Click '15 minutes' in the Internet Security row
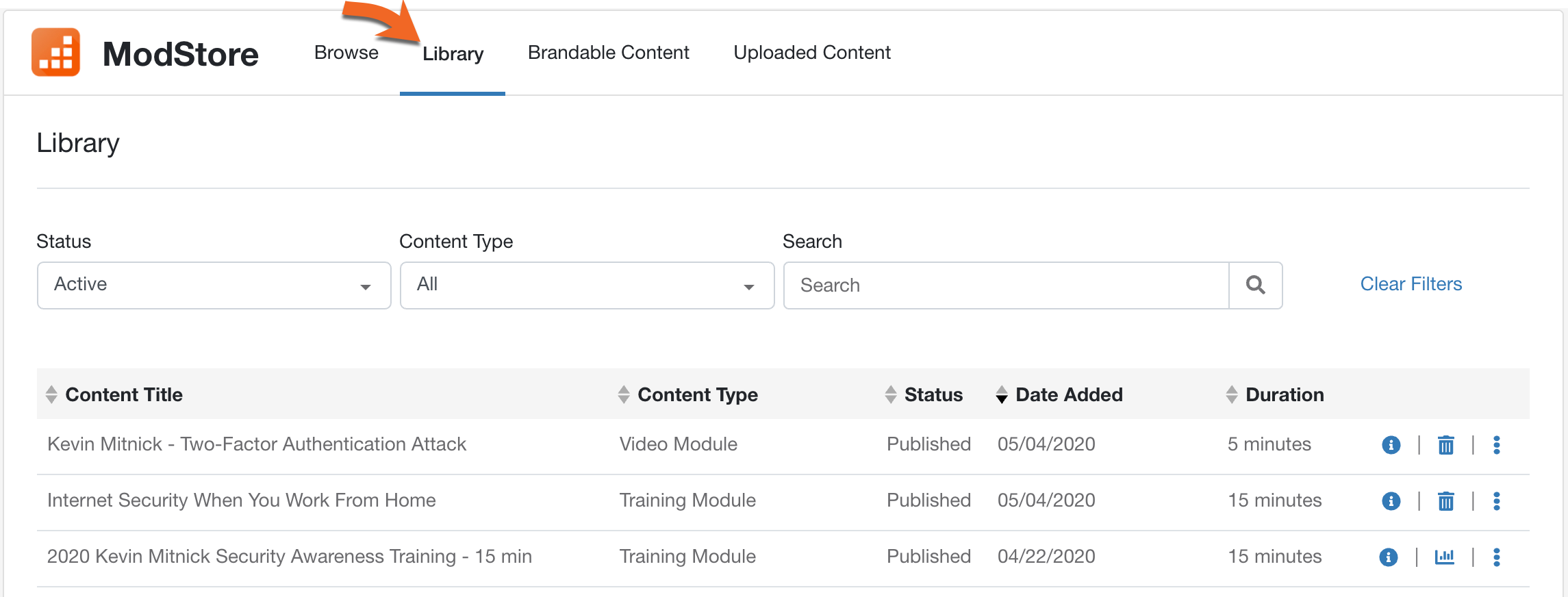The height and width of the screenshot is (597, 1568). click(1275, 500)
